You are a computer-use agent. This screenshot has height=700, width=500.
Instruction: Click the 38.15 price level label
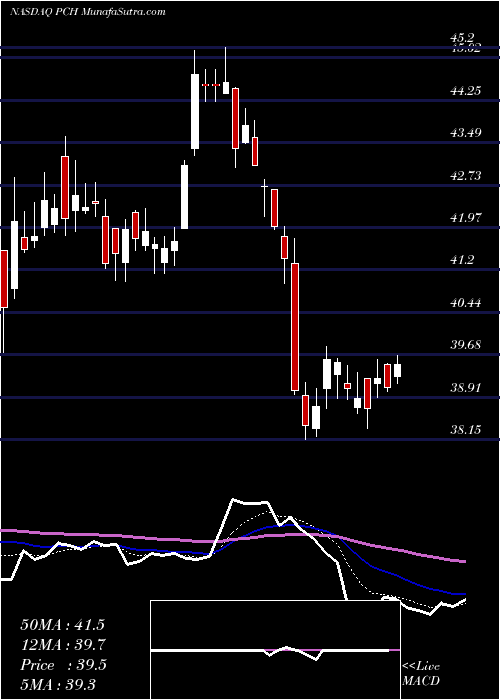click(466, 429)
